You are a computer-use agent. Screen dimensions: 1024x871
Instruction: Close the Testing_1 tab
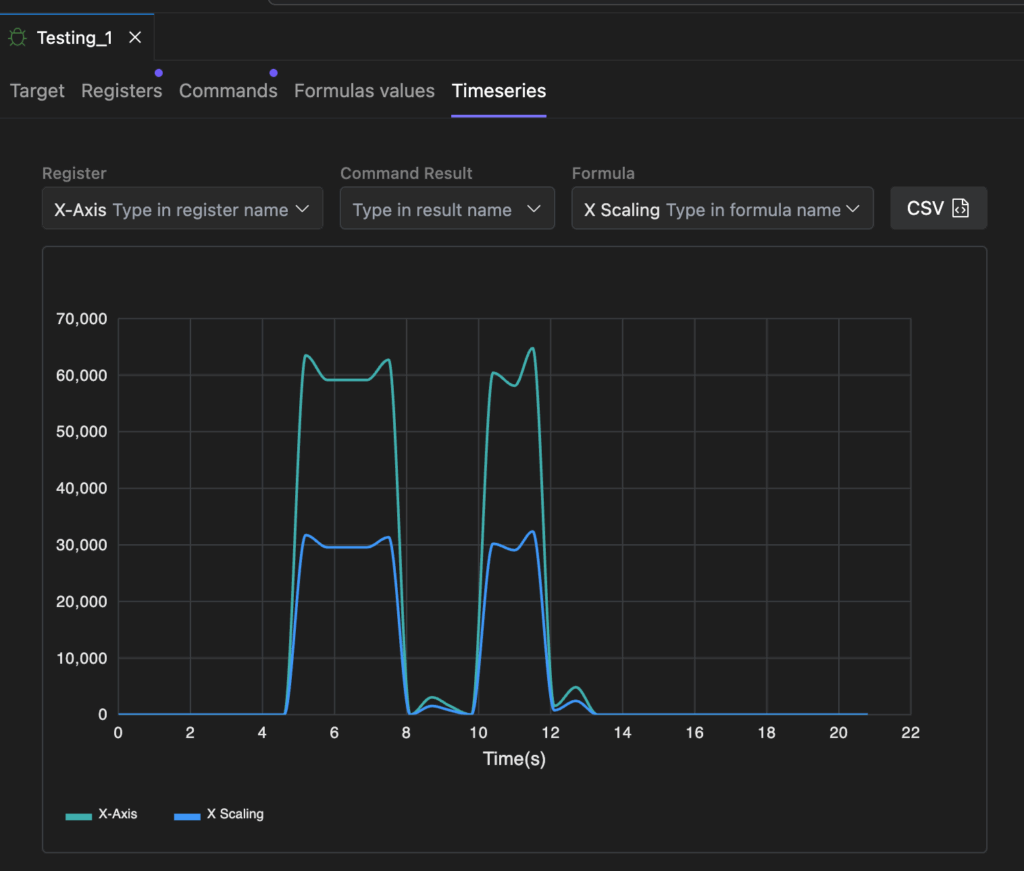coord(135,38)
